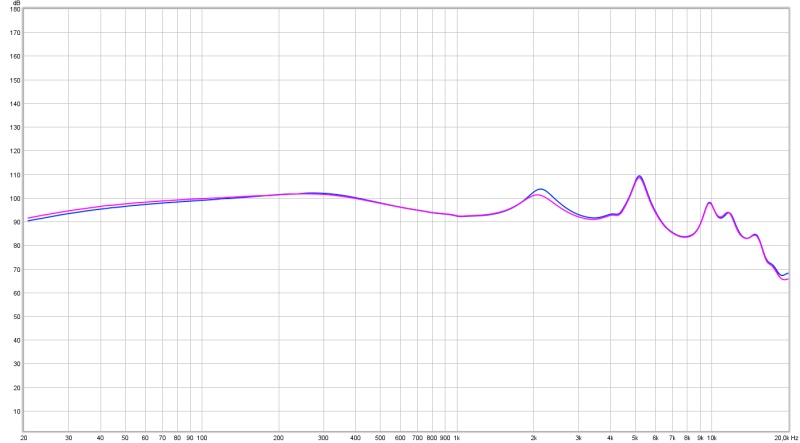800x443 pixels.
Task: Click the blue curve end at 20 kHz
Action: [x=788, y=273]
